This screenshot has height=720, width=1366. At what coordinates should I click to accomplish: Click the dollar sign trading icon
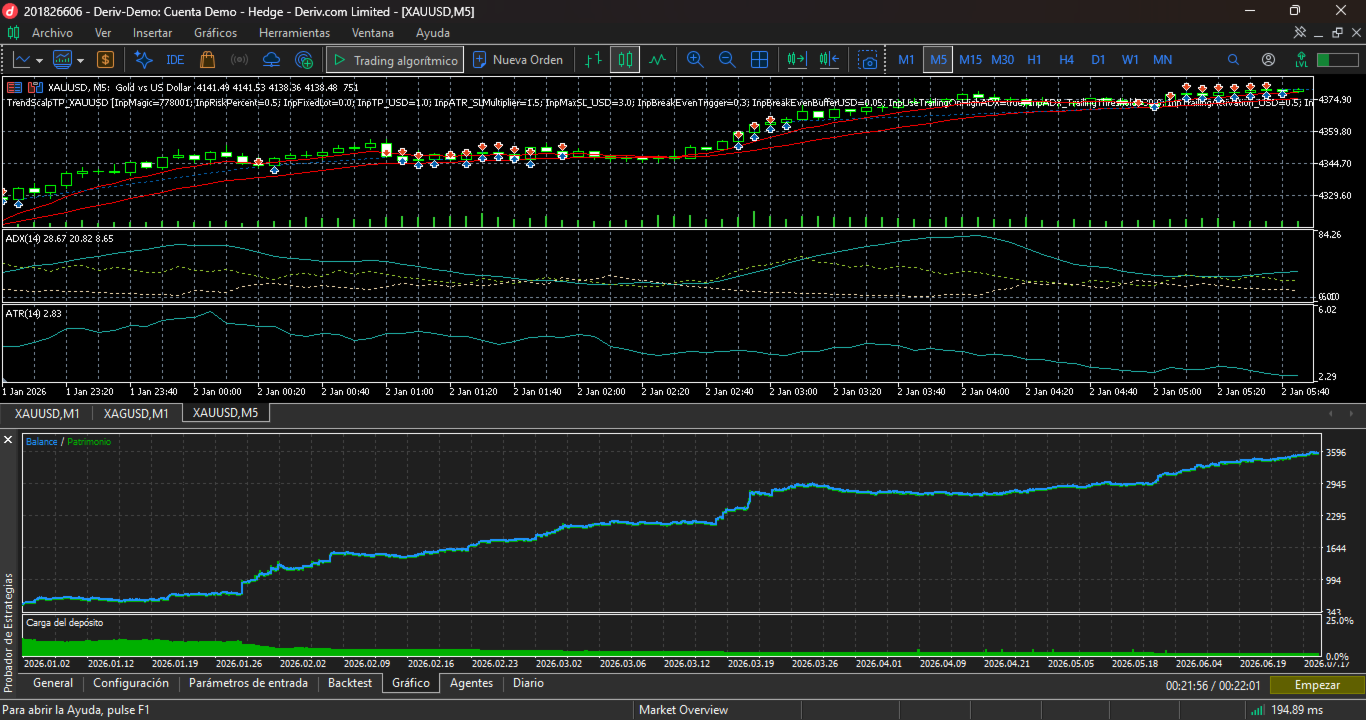coord(105,60)
